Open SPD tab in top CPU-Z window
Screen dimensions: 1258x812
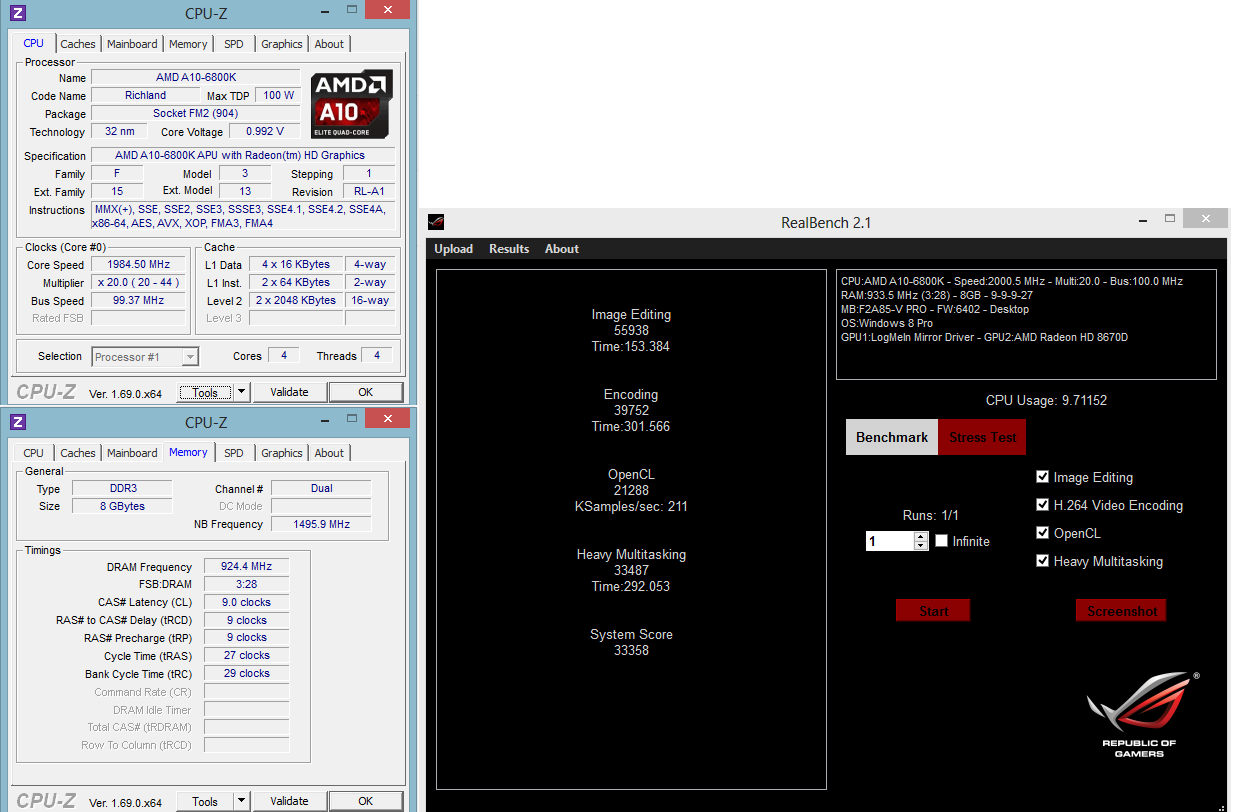(x=234, y=44)
